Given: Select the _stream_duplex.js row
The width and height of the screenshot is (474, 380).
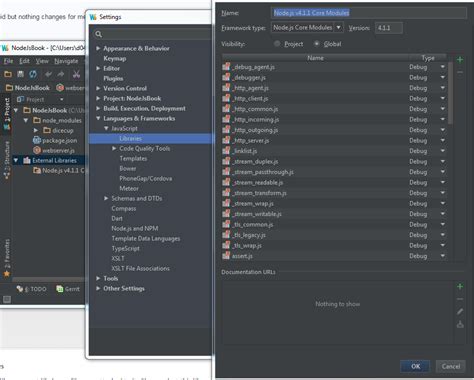Looking at the screenshot, I should (334, 161).
